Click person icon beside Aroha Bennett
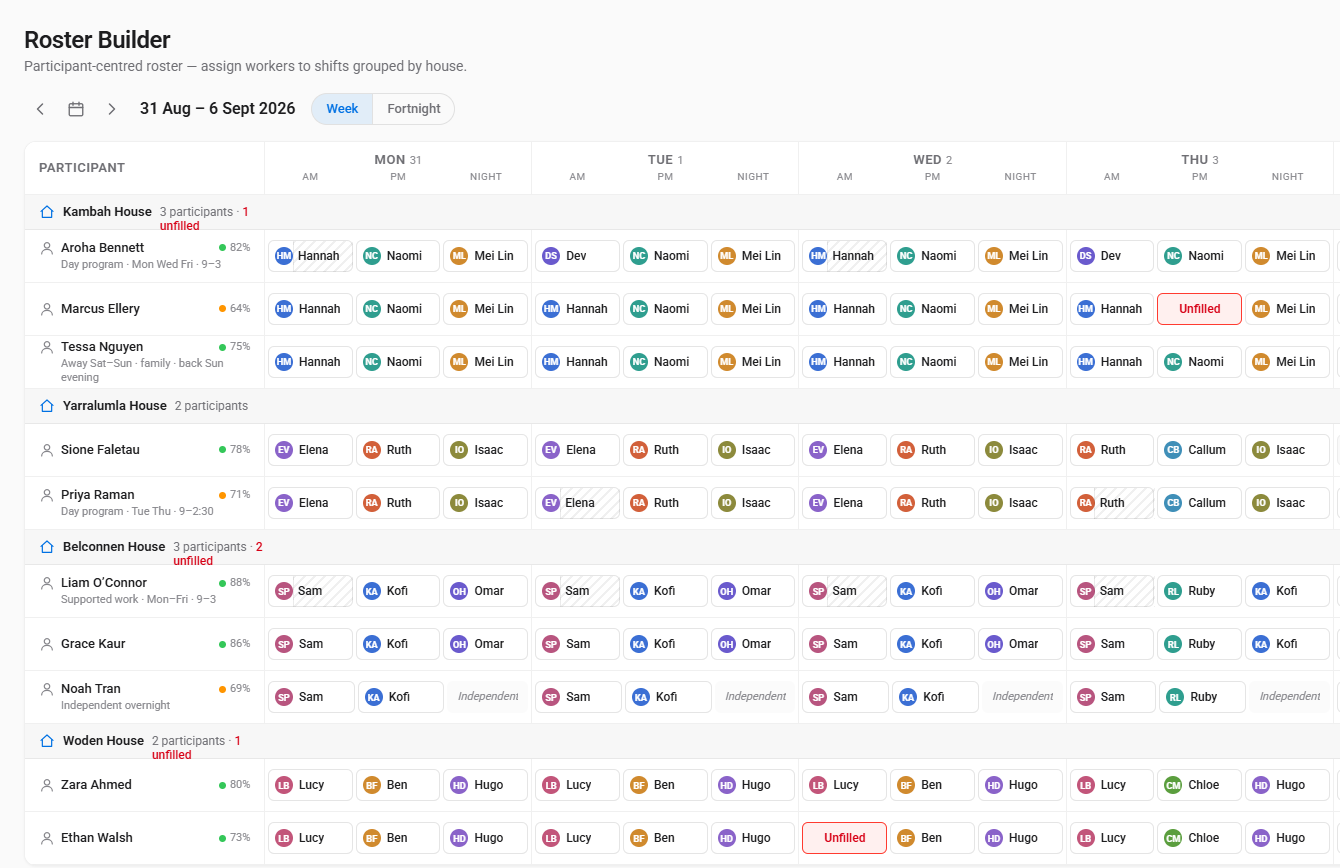Screen dimensions: 1340x868 [x=46, y=248]
